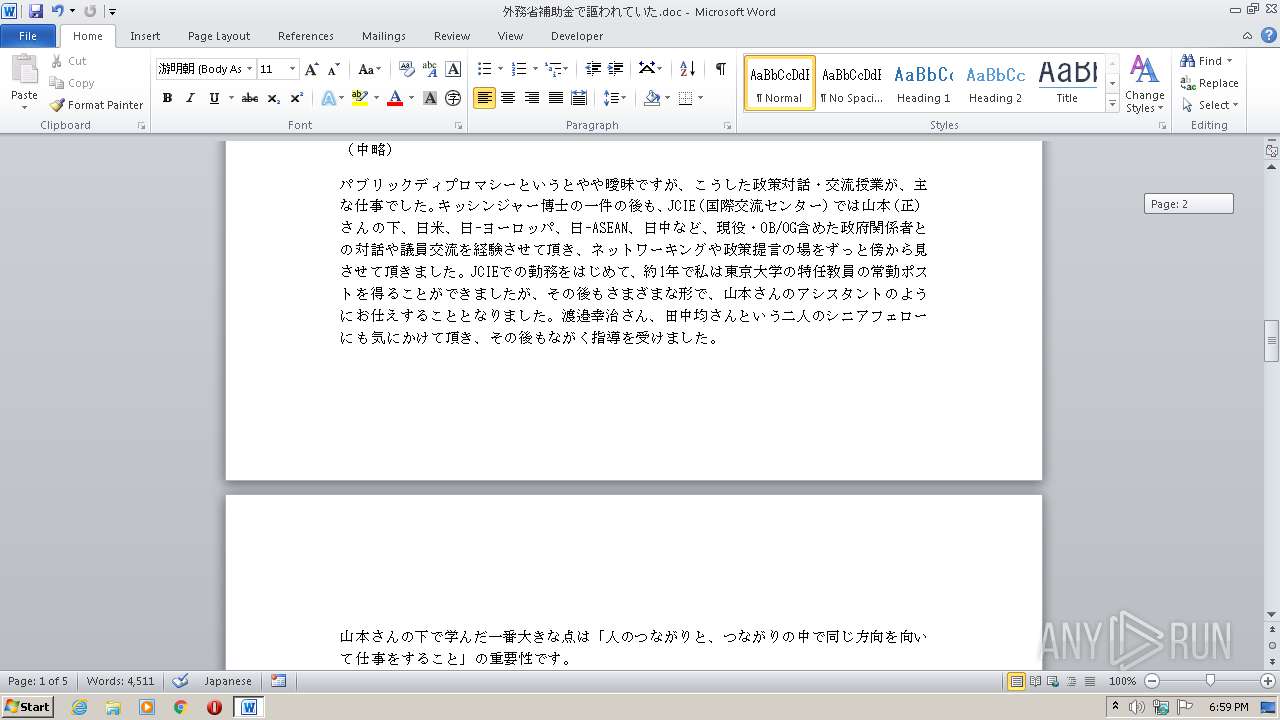This screenshot has height=720, width=1280.
Task: Activate Format Painter
Action: (x=97, y=105)
